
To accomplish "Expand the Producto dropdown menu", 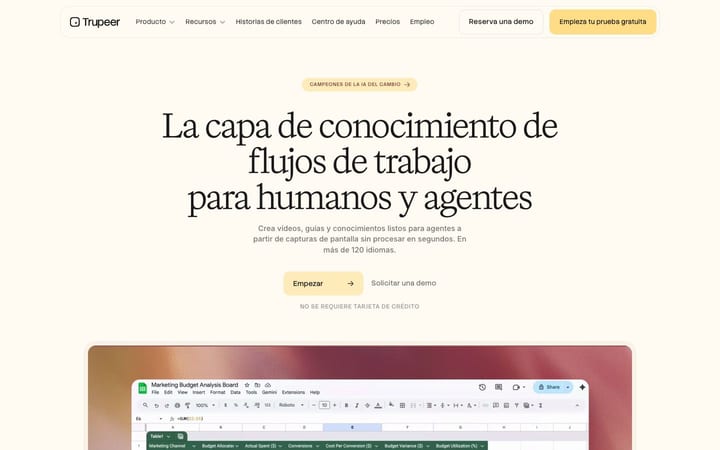I will tap(155, 22).
